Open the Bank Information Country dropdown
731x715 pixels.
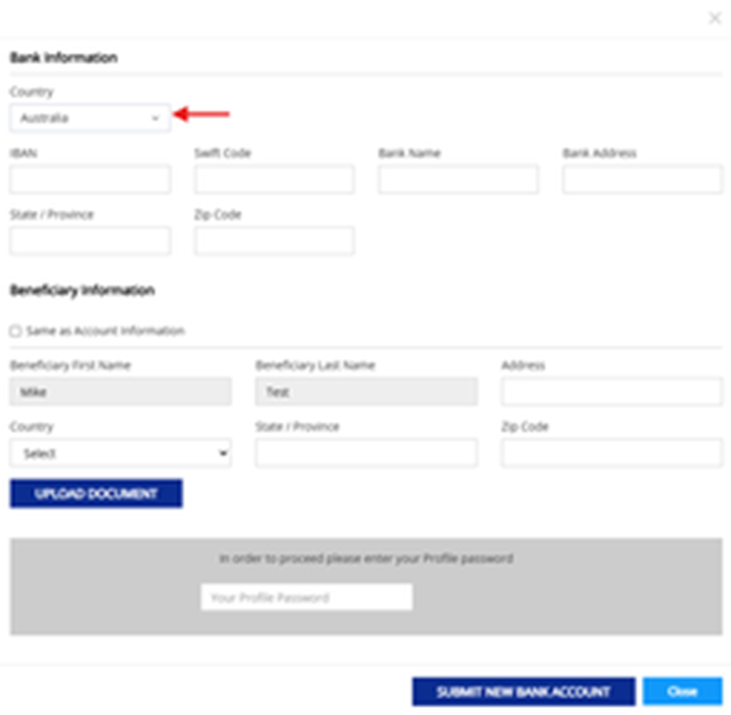89,118
